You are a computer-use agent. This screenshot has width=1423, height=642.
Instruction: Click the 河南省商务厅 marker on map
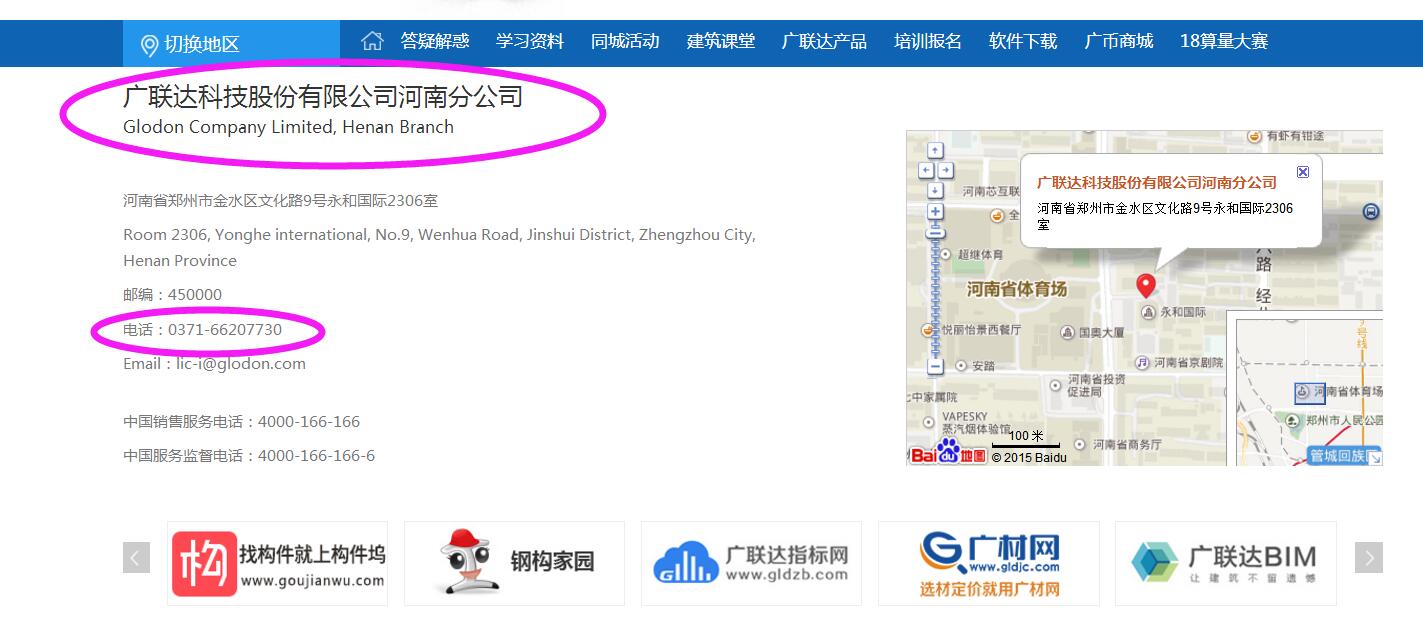tap(1080, 443)
